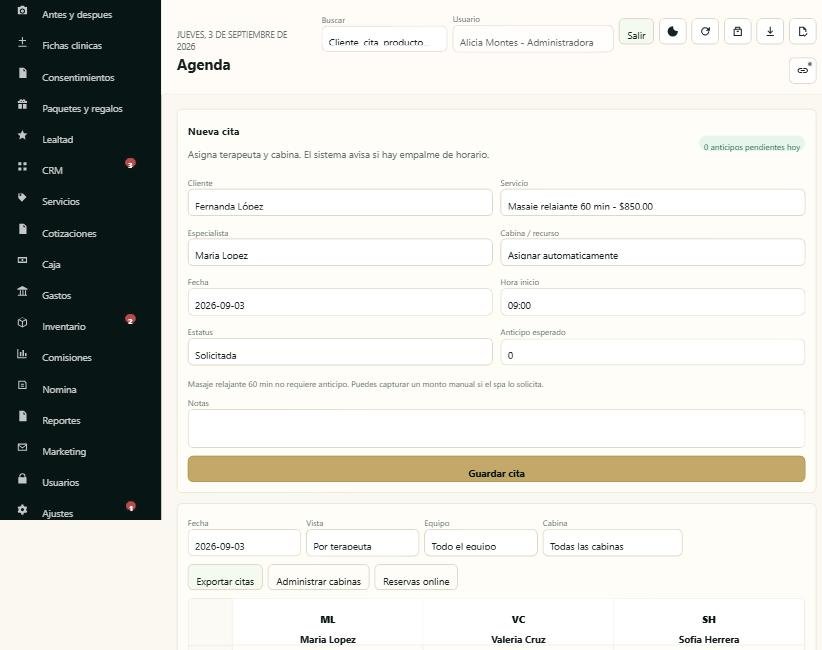Open the Vista dropdown Por terapeuta
The width and height of the screenshot is (822, 650).
click(x=362, y=543)
